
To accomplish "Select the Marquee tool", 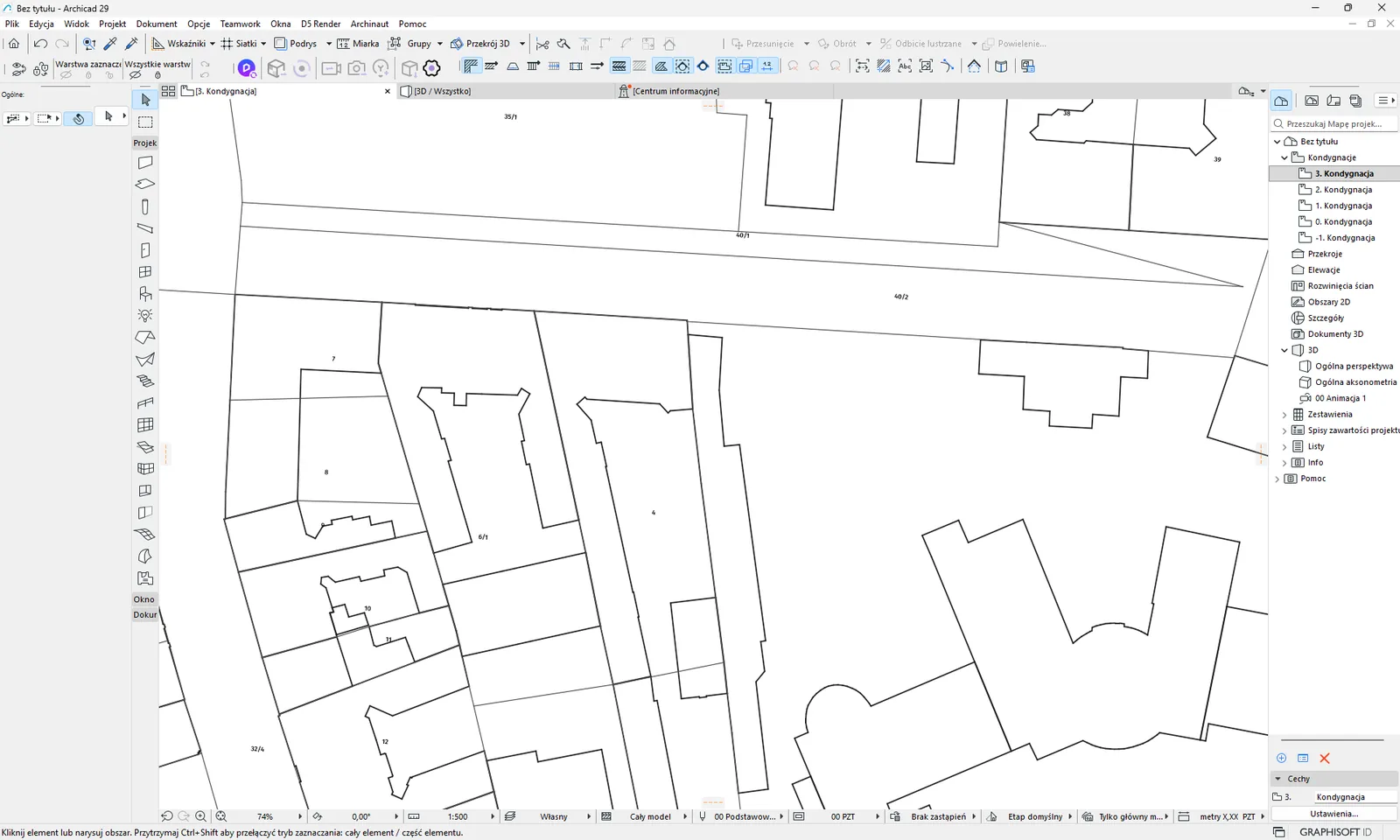I will [x=145, y=122].
